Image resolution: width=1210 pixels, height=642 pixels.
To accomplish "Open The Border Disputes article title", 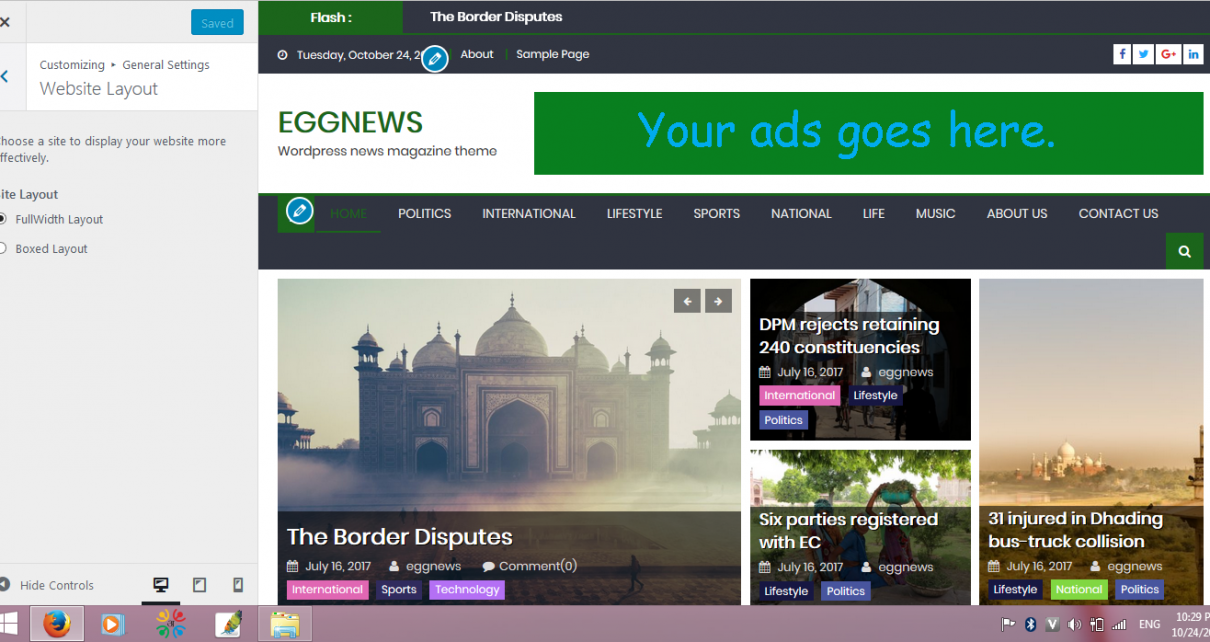I will tap(399, 537).
